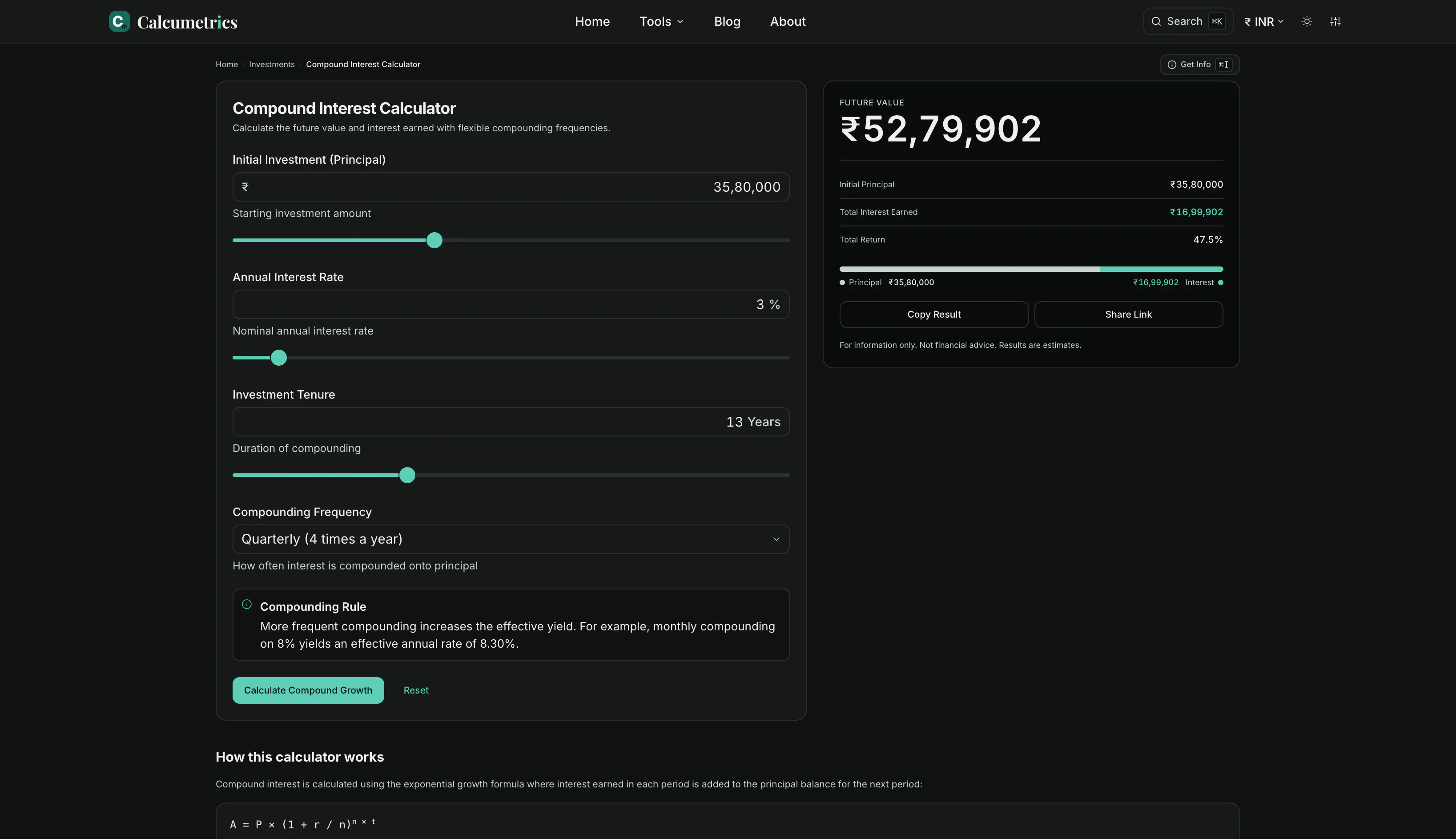Open the INR currency dropdown
This screenshot has height=839, width=1456.
(x=1263, y=21)
